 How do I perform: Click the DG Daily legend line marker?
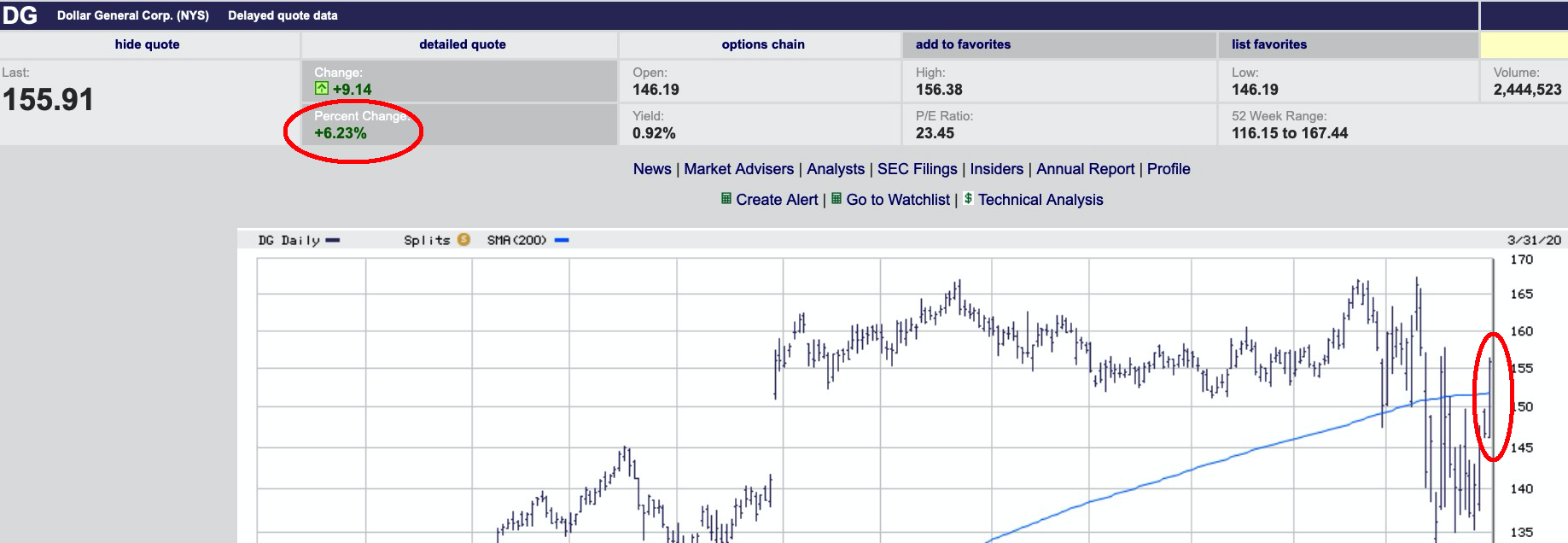(333, 241)
